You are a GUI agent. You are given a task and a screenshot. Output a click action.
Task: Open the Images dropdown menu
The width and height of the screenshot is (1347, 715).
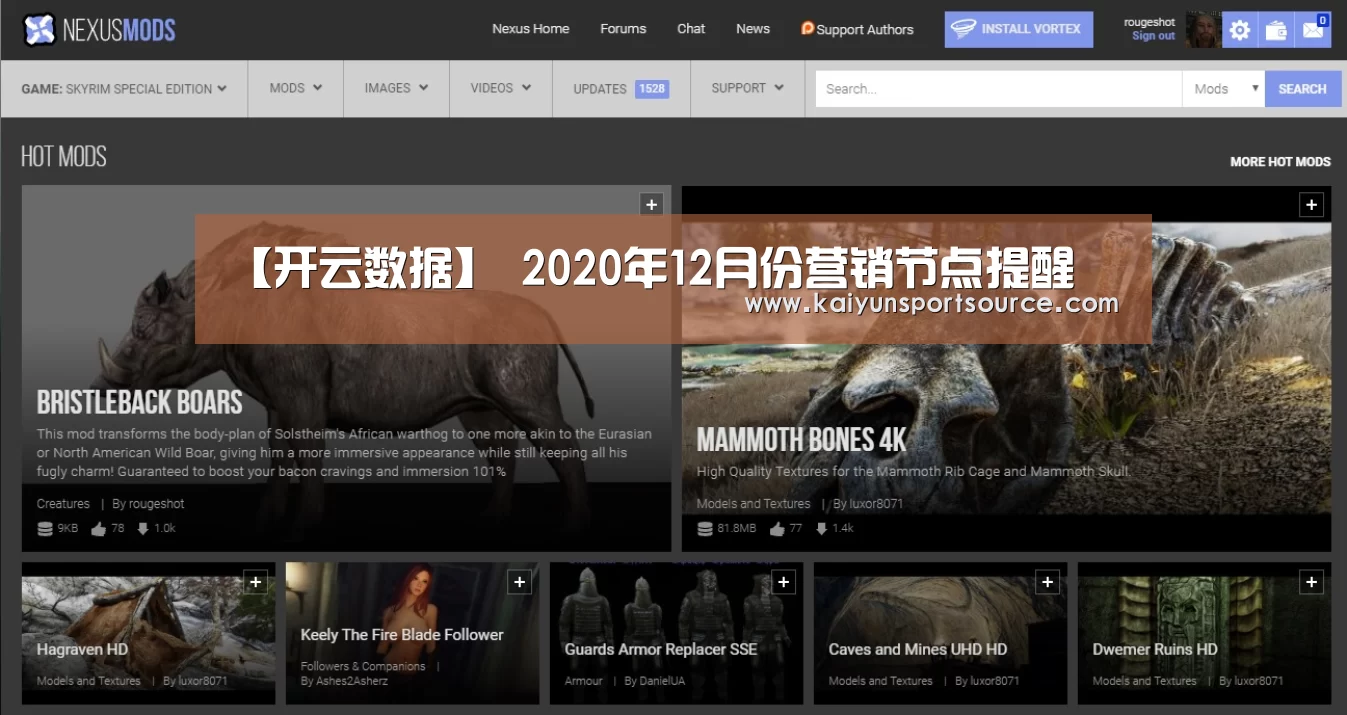pos(397,88)
